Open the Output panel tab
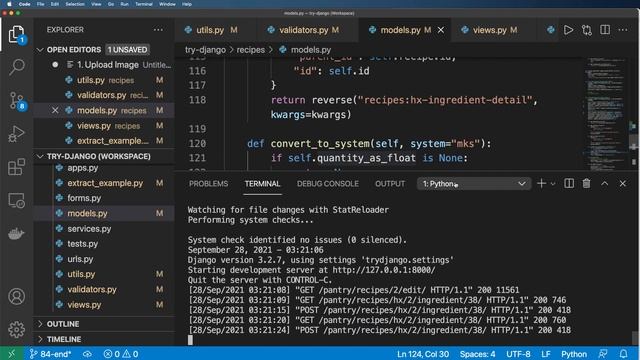 (x=390, y=184)
